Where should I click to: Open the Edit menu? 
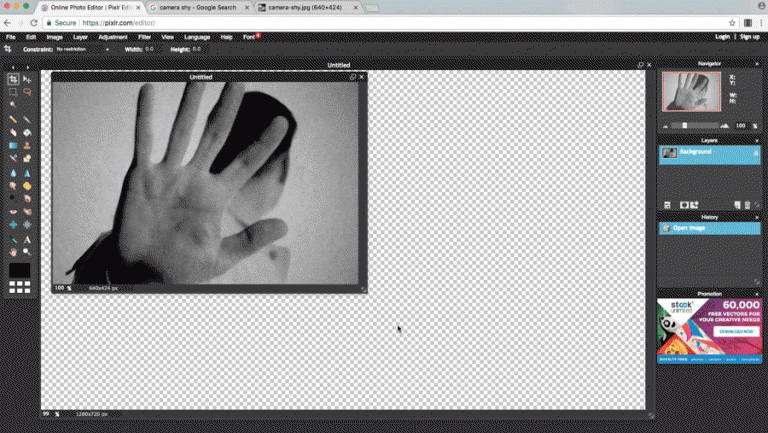31,37
